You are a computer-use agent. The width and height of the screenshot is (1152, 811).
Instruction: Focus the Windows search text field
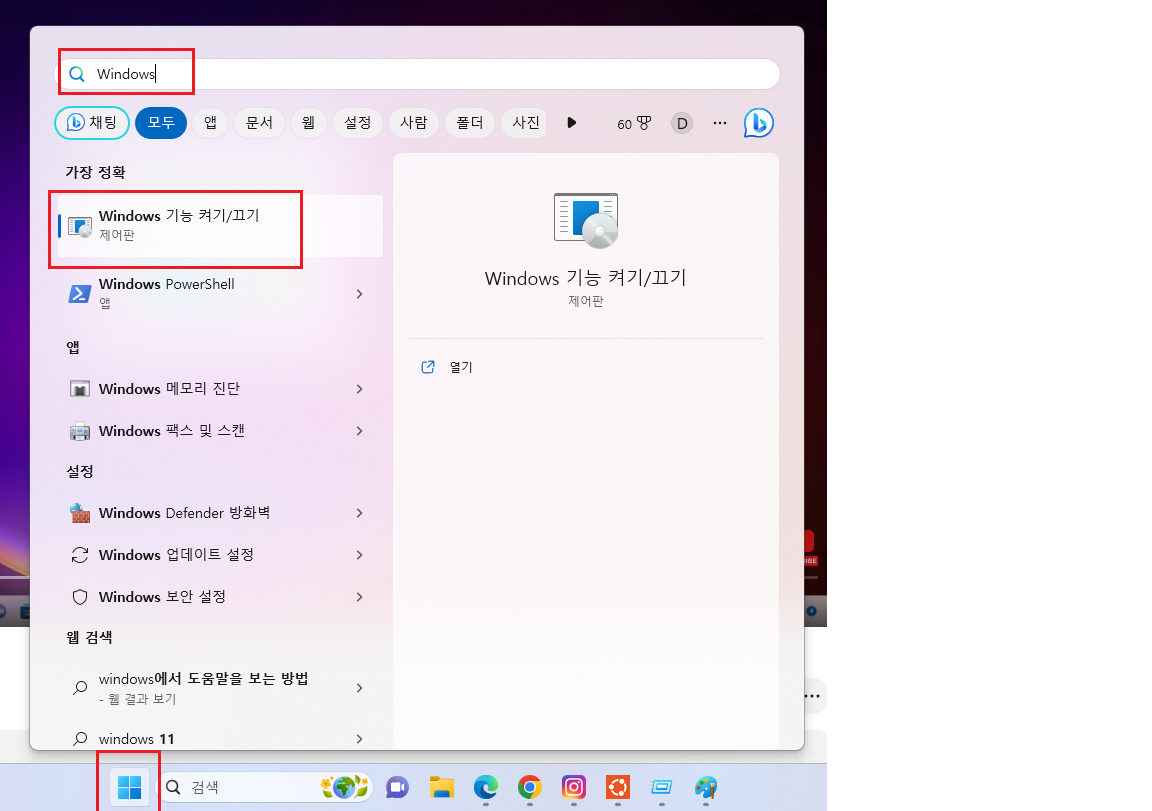417,74
